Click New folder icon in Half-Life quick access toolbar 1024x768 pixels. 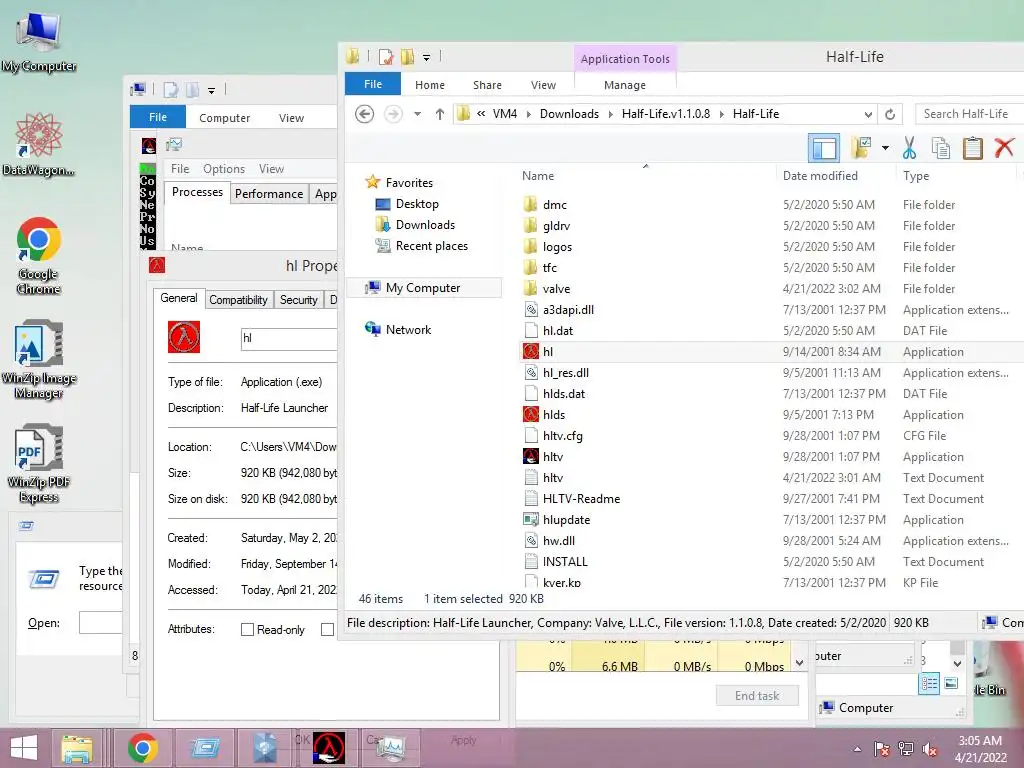(408, 57)
